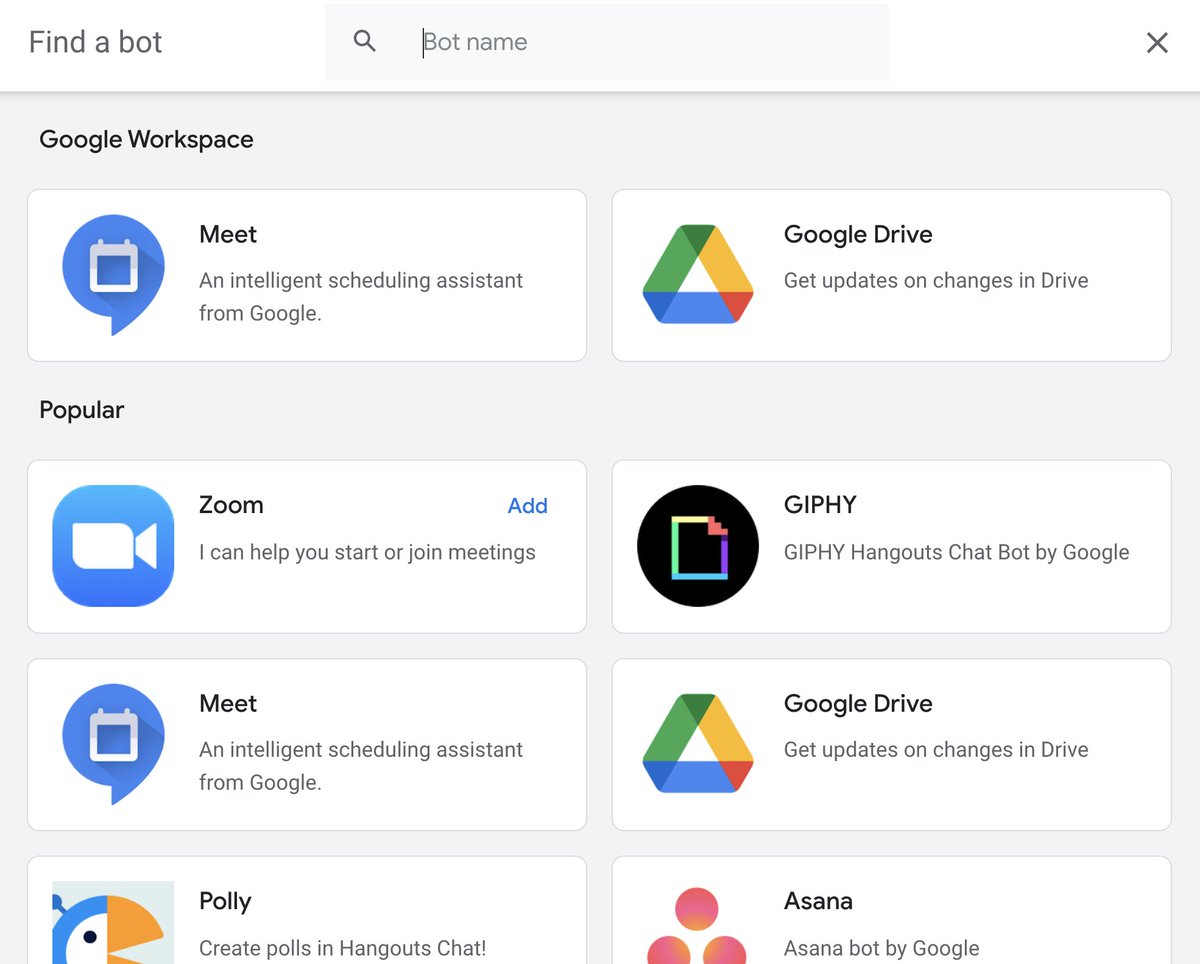
Task: Select Google Drive title under Google Workspace
Action: 858,234
